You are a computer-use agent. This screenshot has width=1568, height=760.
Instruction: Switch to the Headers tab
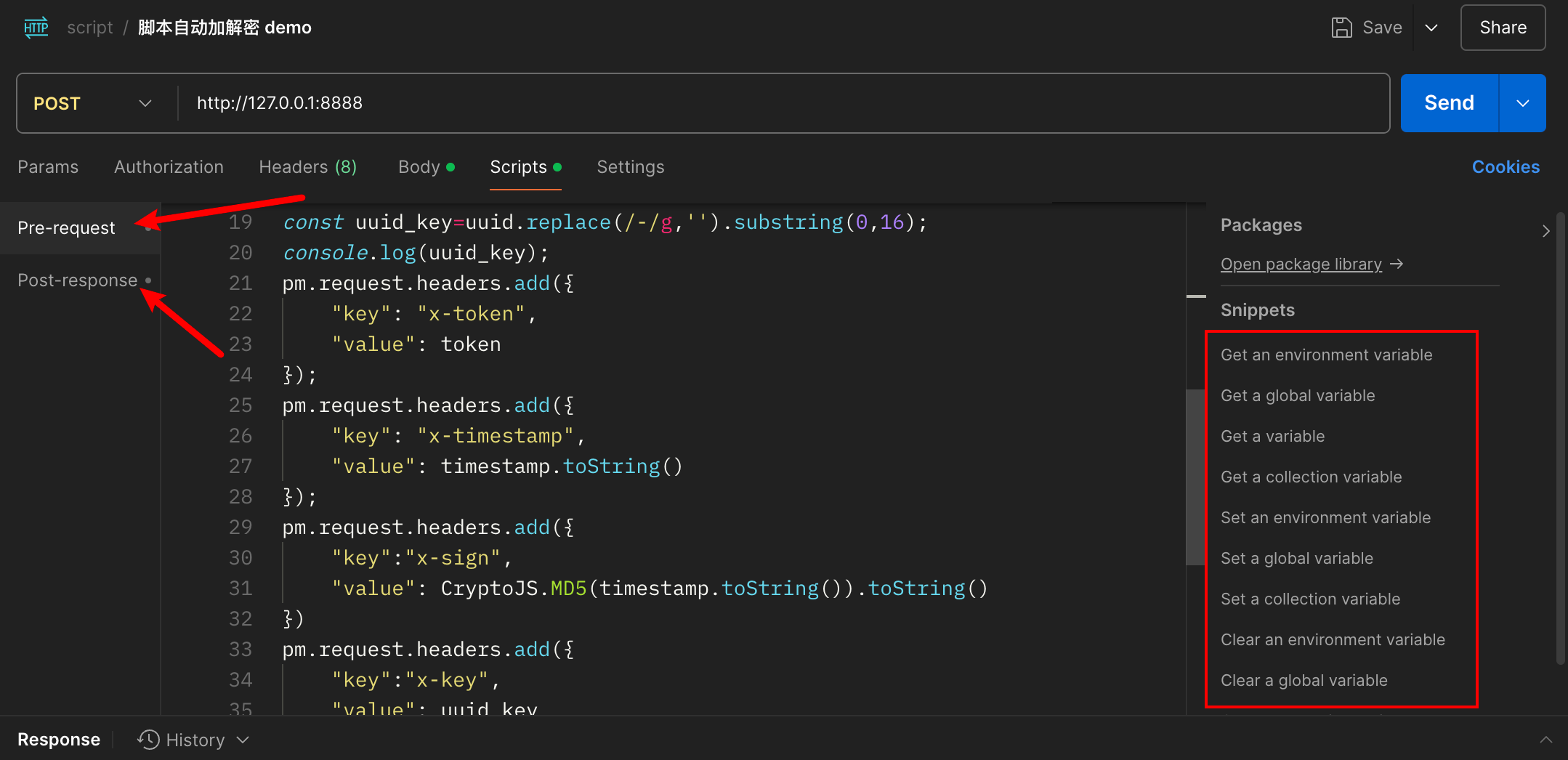[x=307, y=167]
